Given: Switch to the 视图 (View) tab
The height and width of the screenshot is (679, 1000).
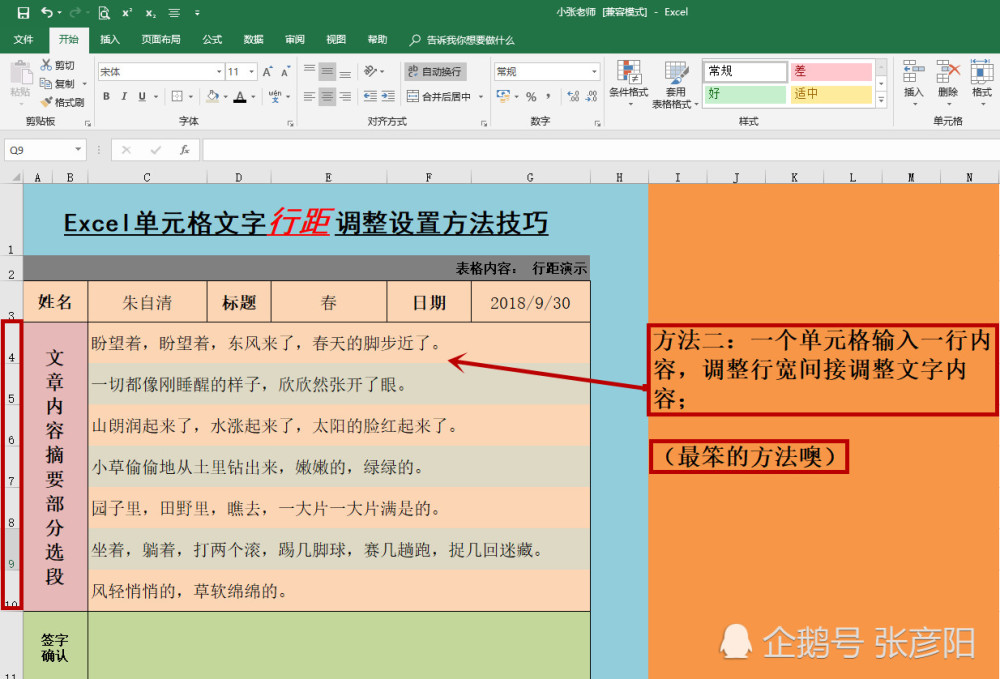Looking at the screenshot, I should tap(336, 40).
